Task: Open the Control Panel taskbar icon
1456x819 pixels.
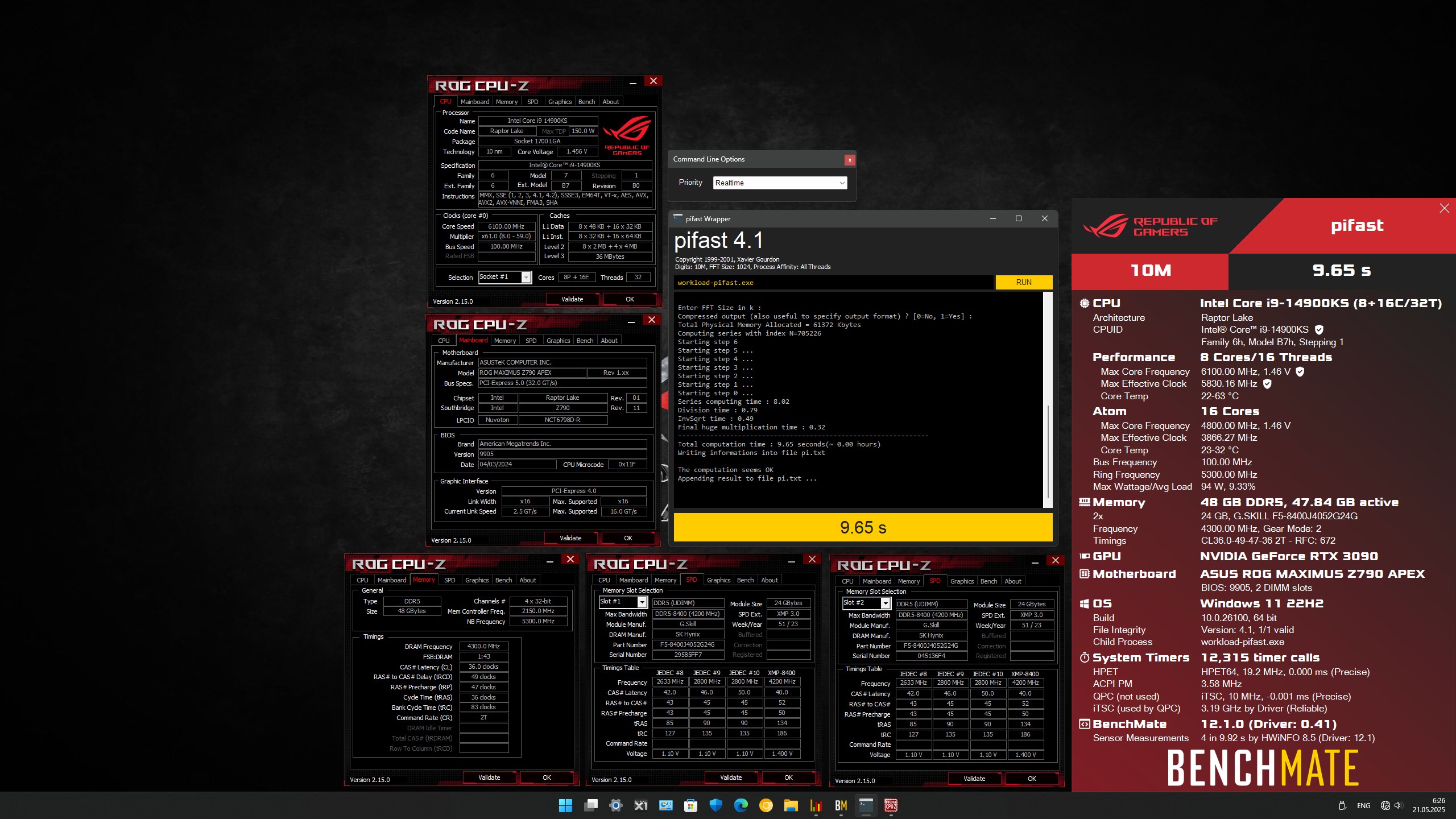Action: coord(666,805)
